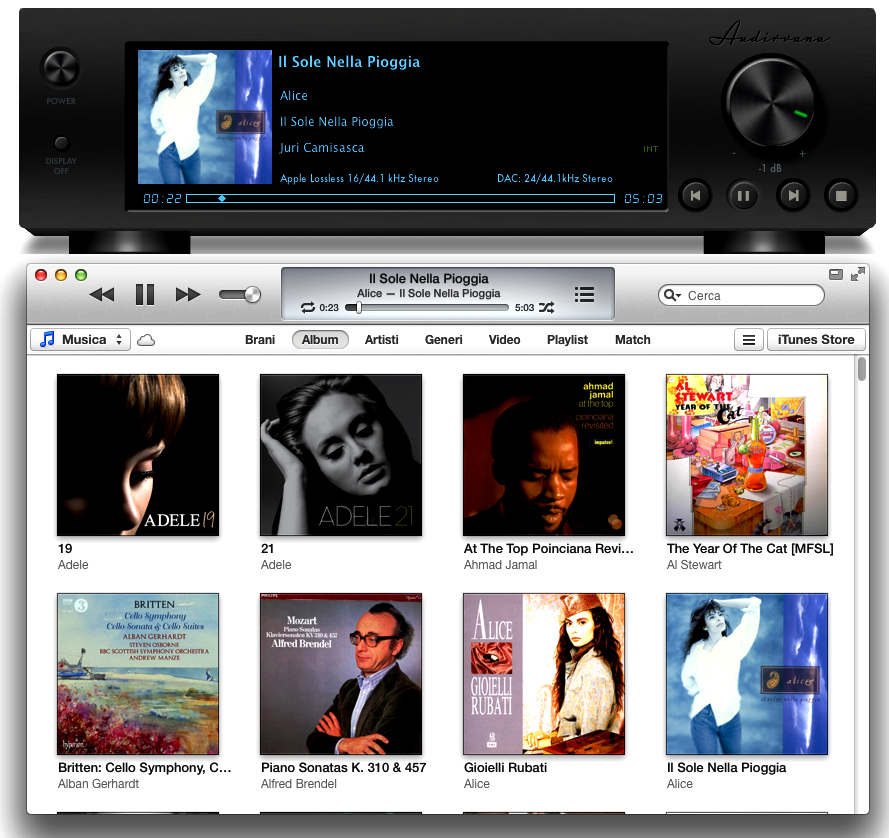Image resolution: width=889 pixels, height=838 pixels.
Task: Click album title '19'
Action: tap(65, 549)
